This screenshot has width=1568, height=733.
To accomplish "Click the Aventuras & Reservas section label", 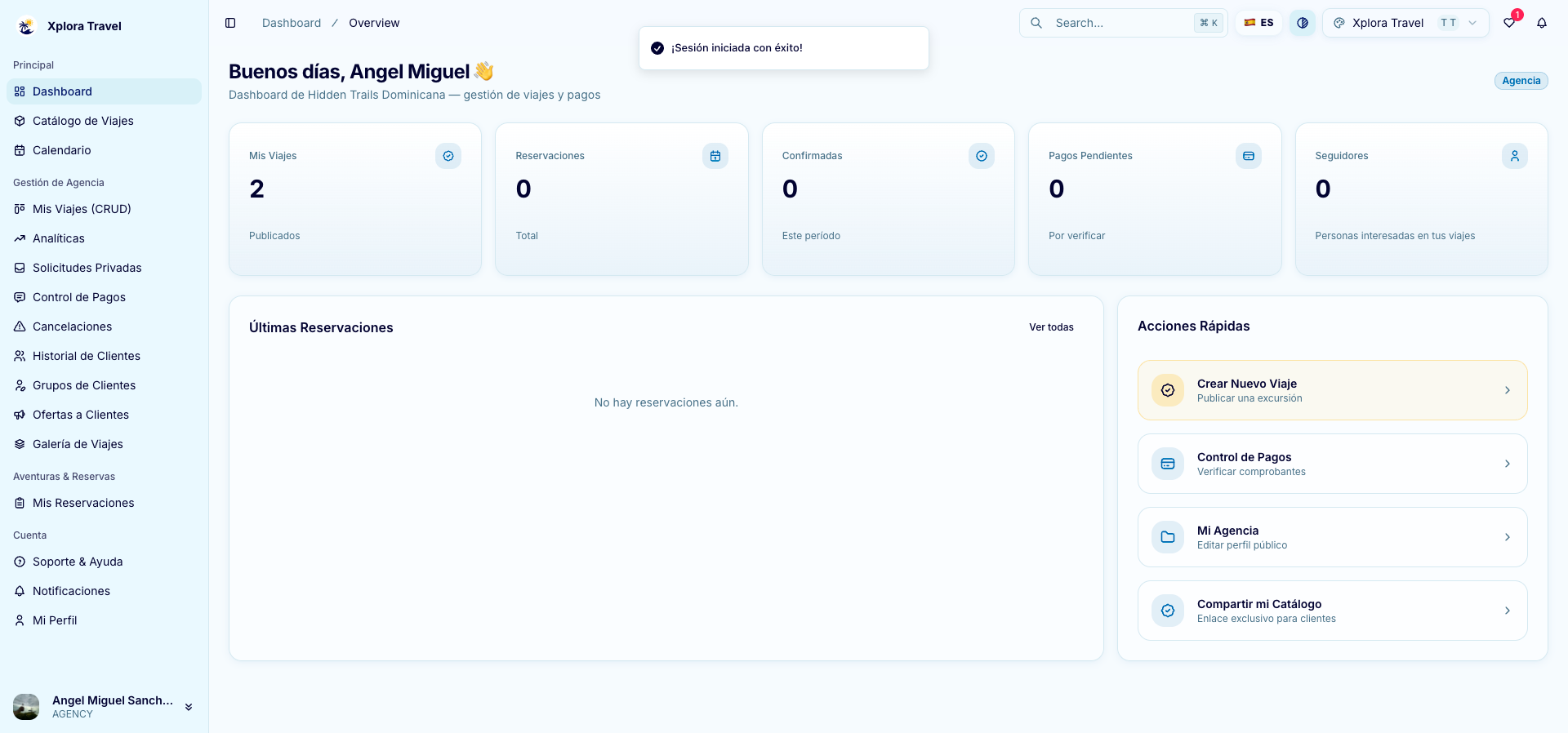I will [x=64, y=477].
